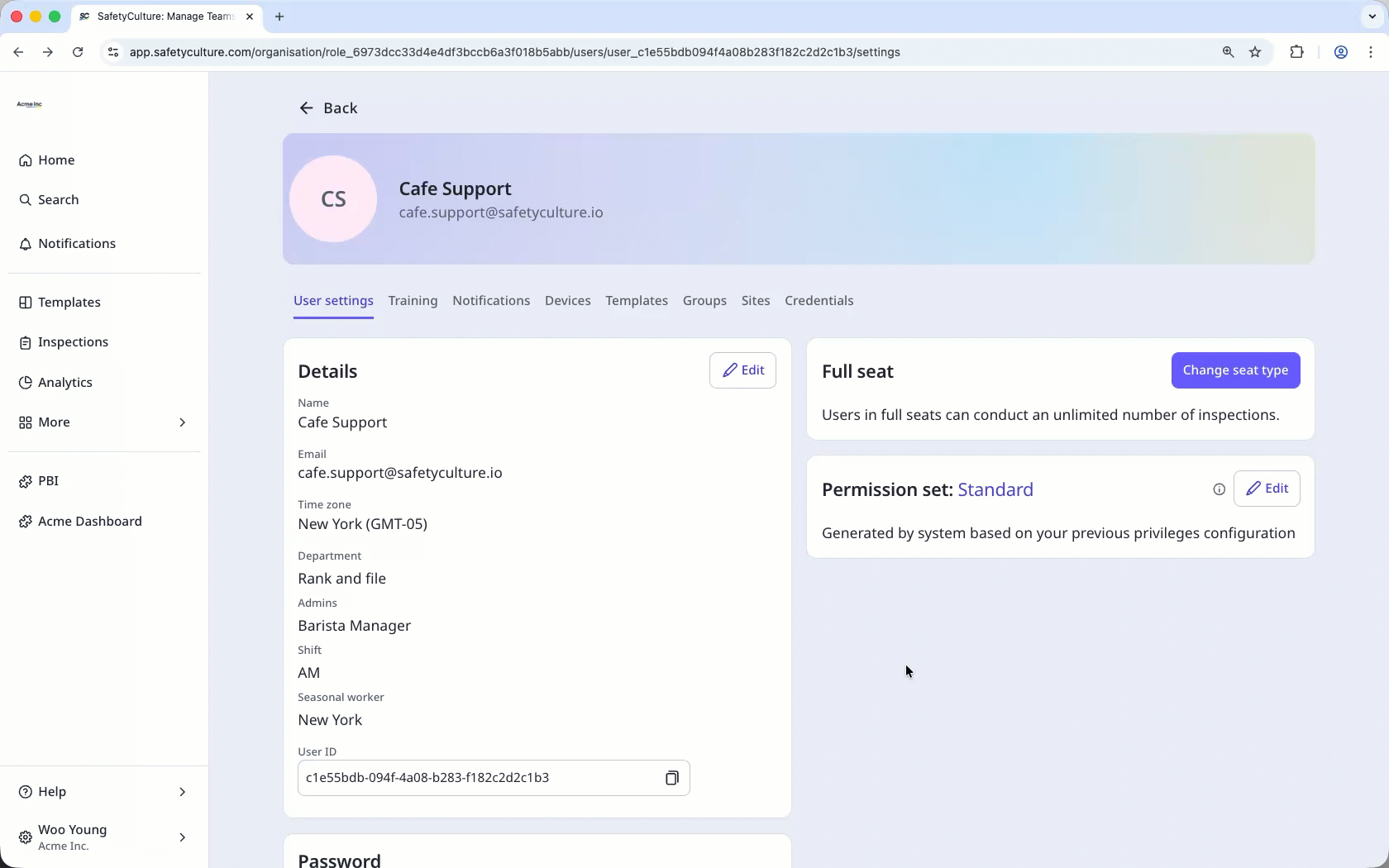1389x868 pixels.
Task: Expand the Help menu
Action: pyautogui.click(x=103, y=792)
